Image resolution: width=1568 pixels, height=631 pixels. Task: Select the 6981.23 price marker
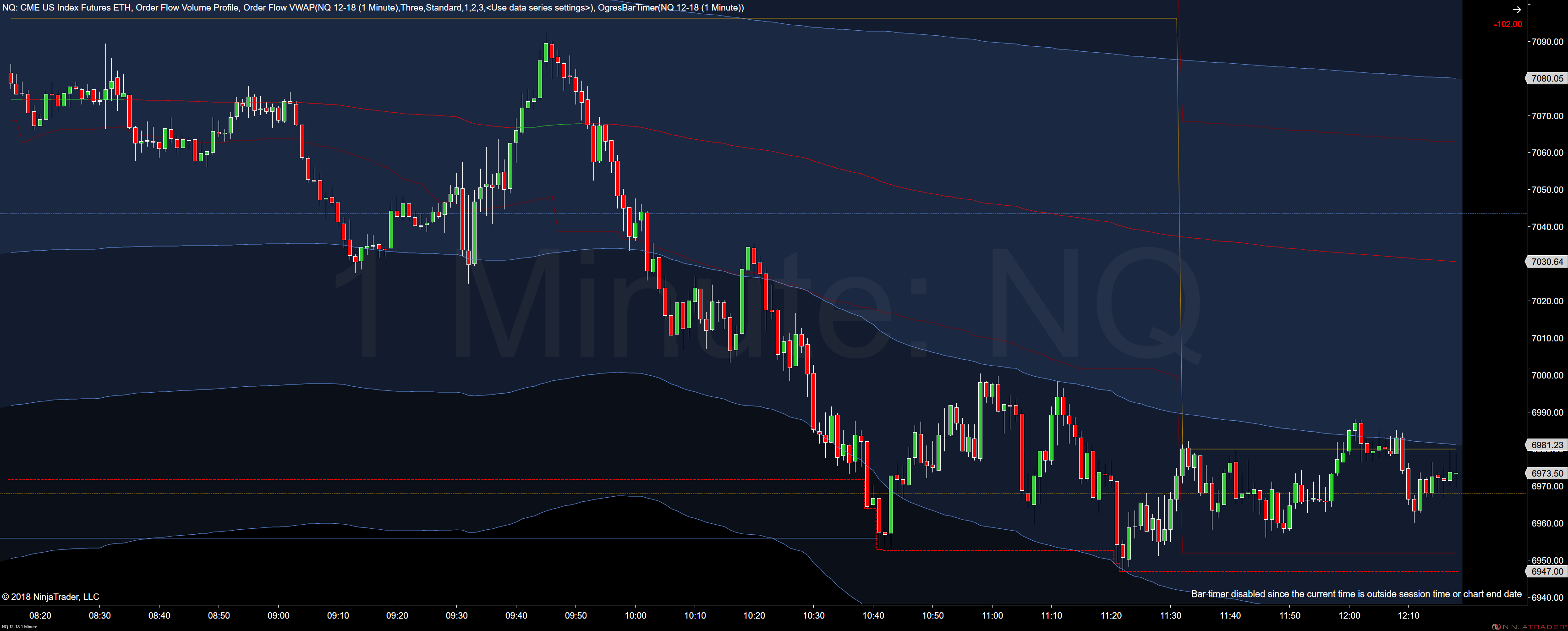click(x=1547, y=445)
